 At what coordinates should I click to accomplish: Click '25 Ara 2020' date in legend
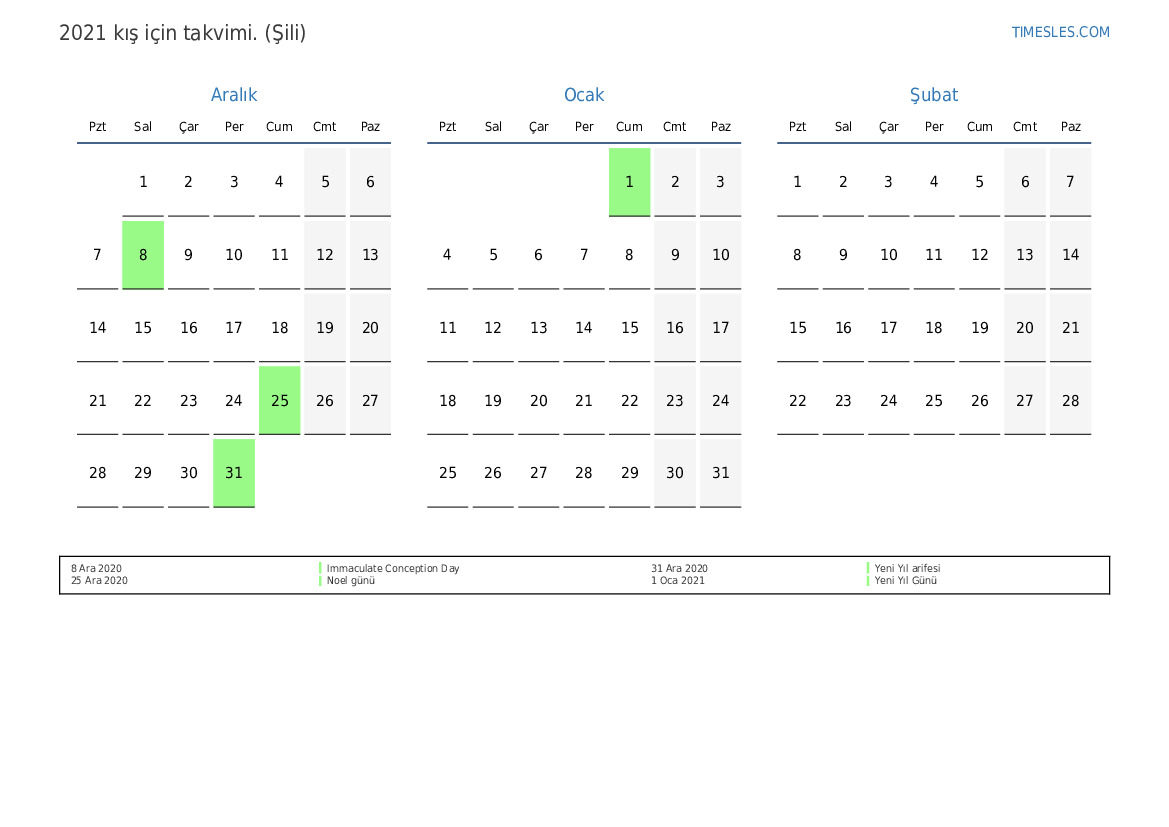pos(99,580)
